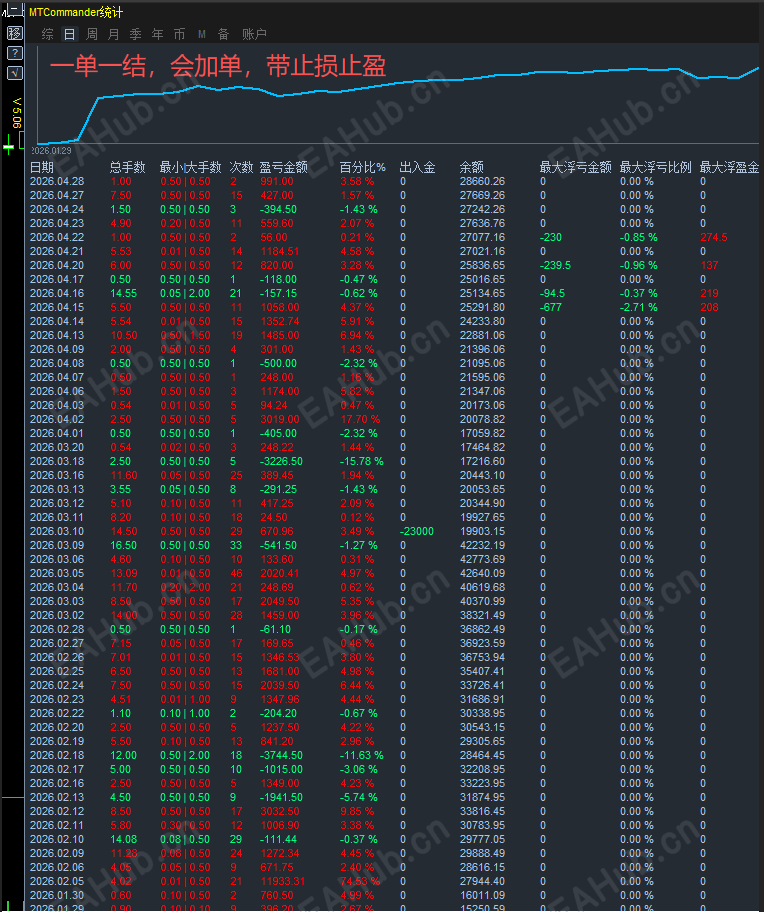764x912 pixels.
Task: Select the 2026.03.10 date row
Action: (57, 531)
